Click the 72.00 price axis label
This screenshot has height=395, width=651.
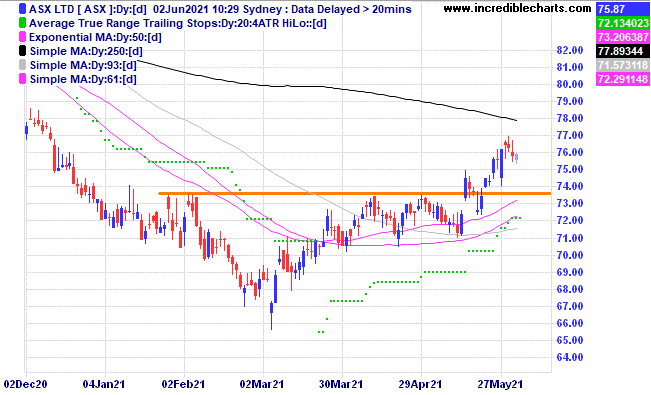570,221
